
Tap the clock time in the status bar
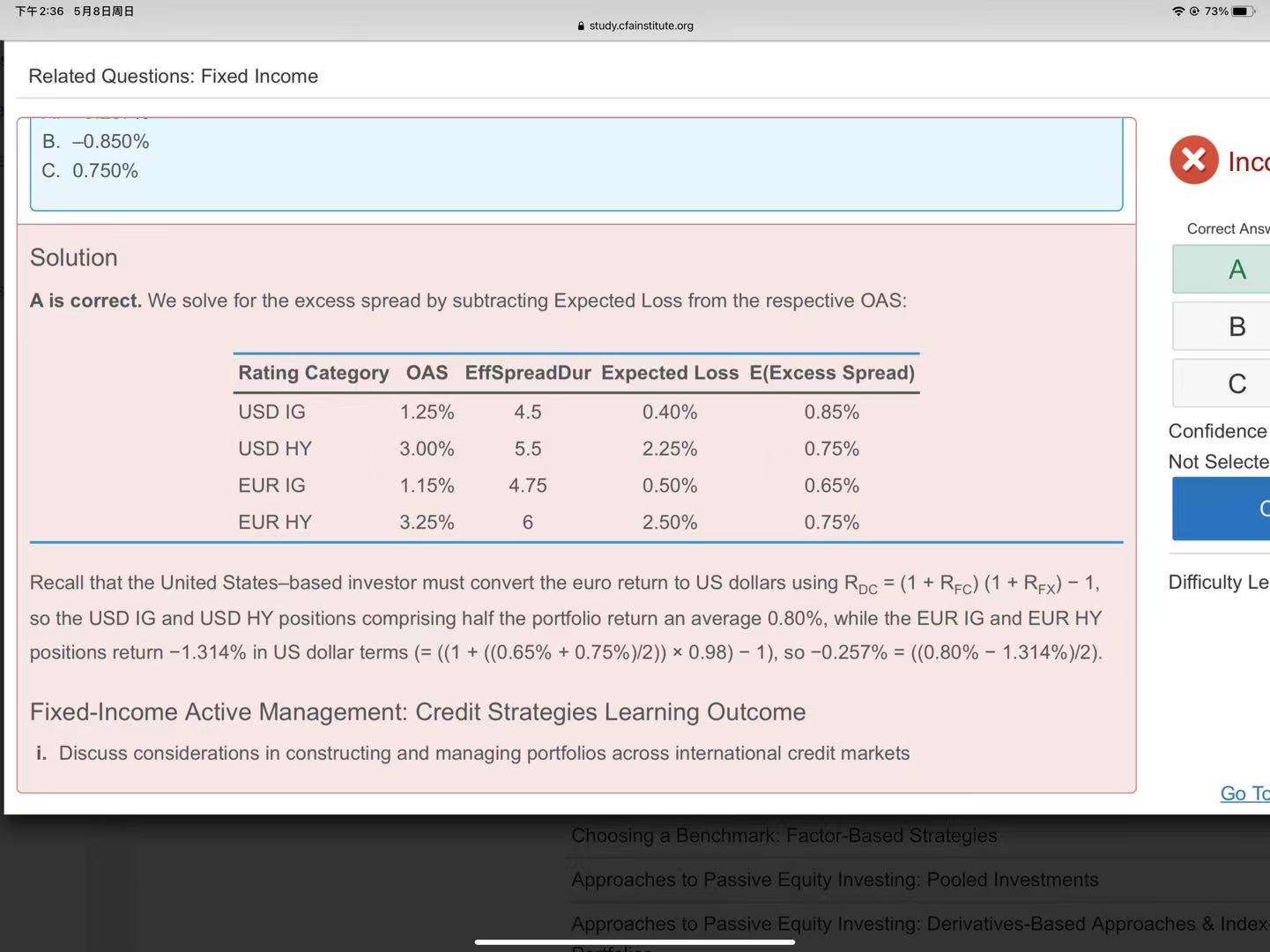[x=40, y=11]
